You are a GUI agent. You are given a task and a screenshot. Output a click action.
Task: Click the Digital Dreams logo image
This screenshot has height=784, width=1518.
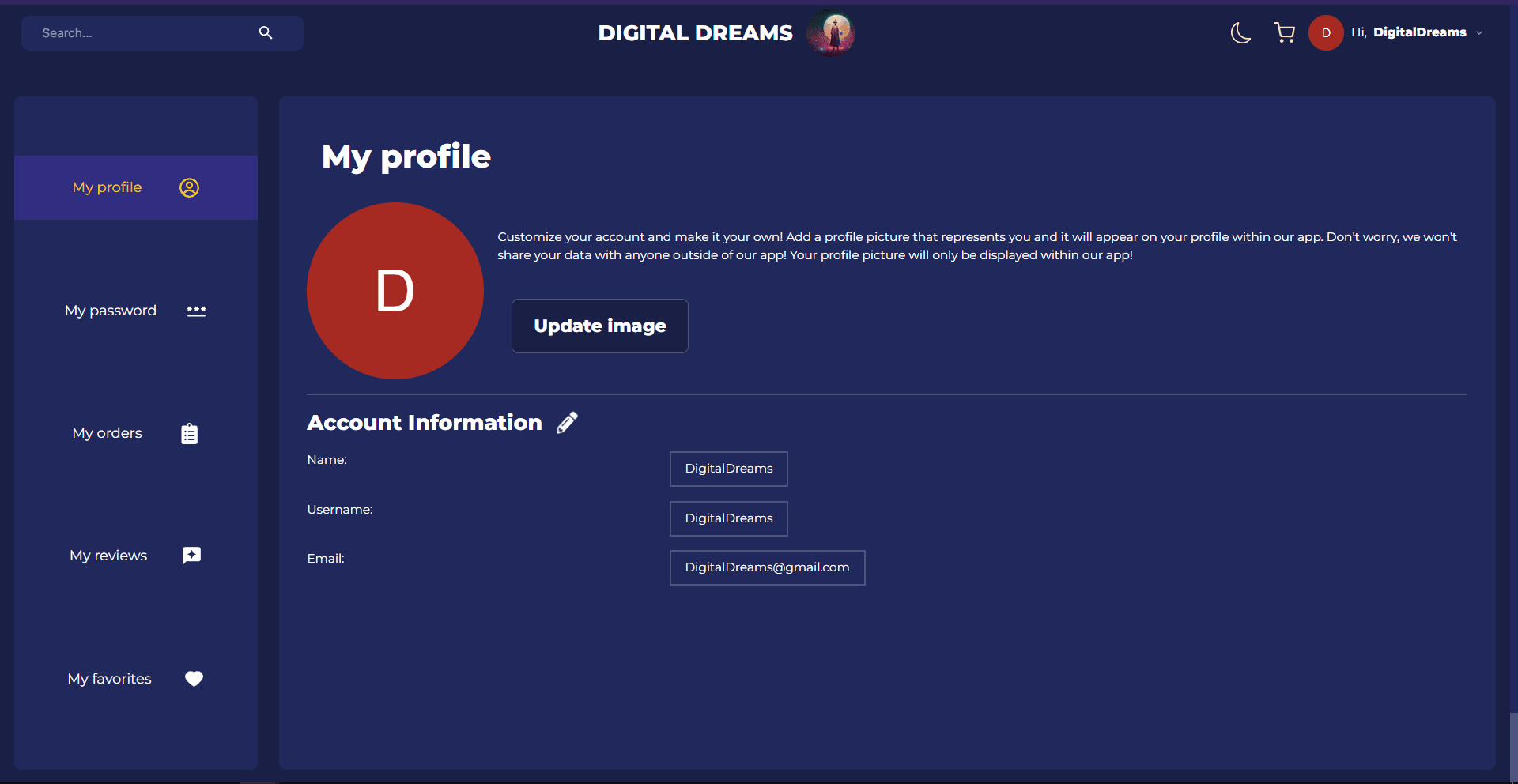[830, 32]
